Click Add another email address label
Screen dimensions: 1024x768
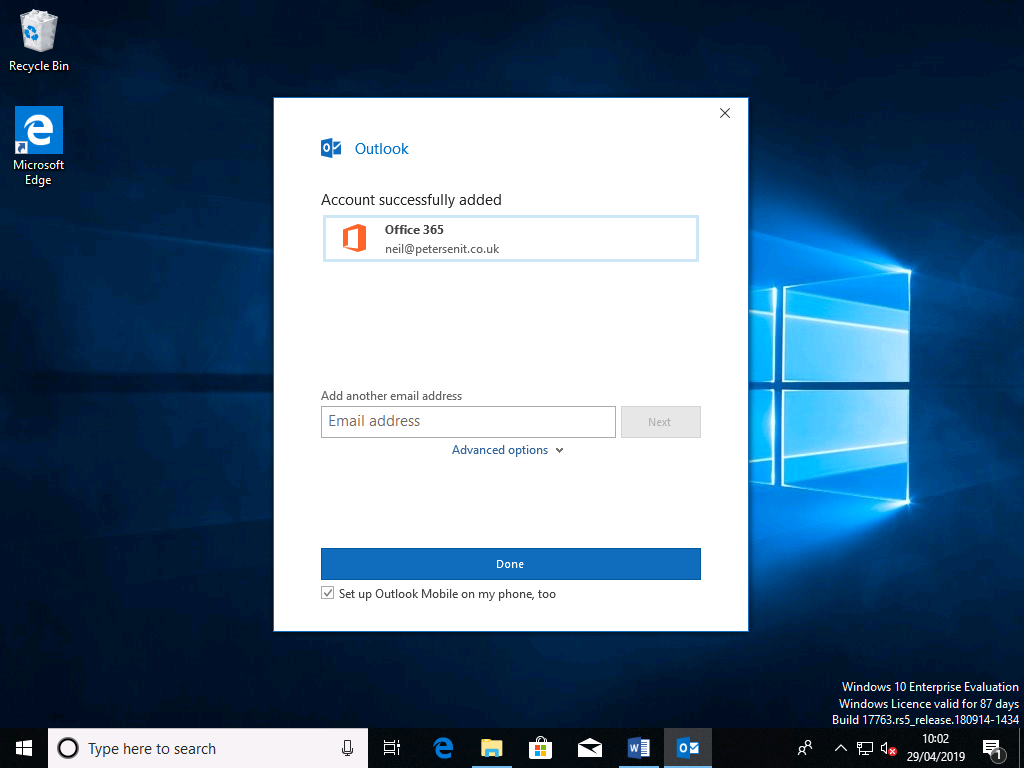pyautogui.click(x=391, y=396)
